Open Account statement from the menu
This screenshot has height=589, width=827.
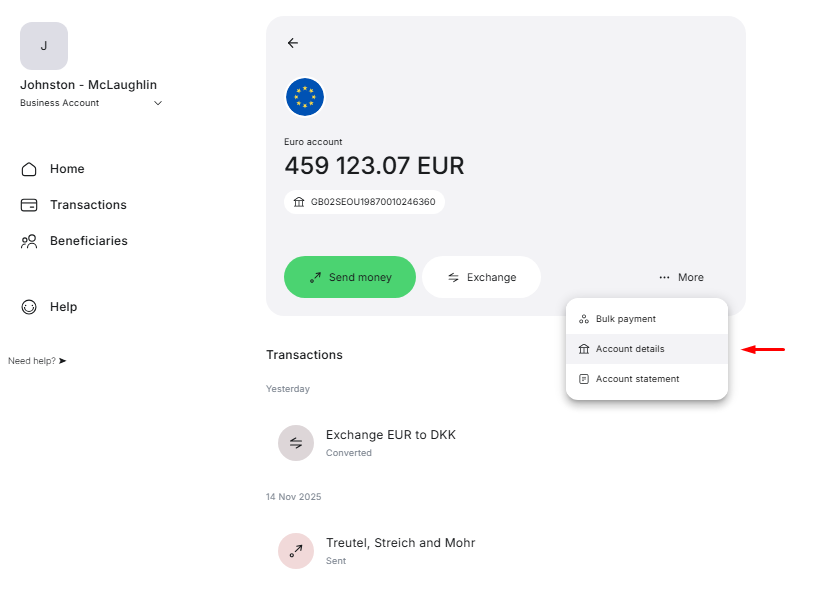point(637,379)
